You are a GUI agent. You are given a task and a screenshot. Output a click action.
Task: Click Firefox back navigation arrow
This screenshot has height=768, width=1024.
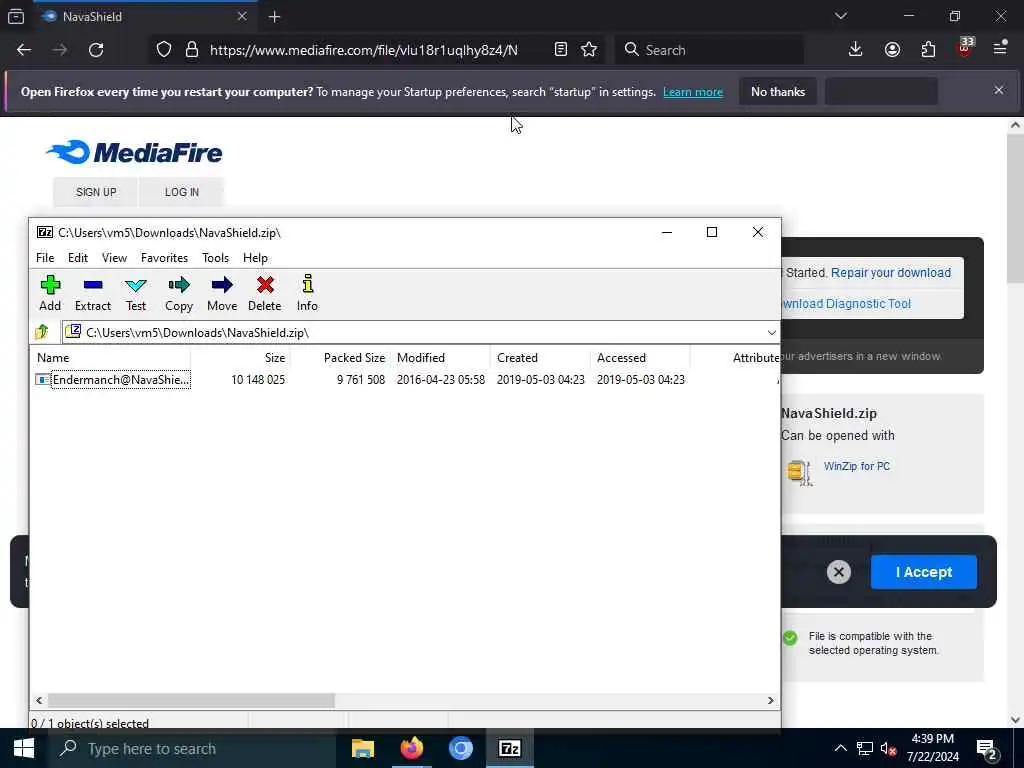point(24,50)
